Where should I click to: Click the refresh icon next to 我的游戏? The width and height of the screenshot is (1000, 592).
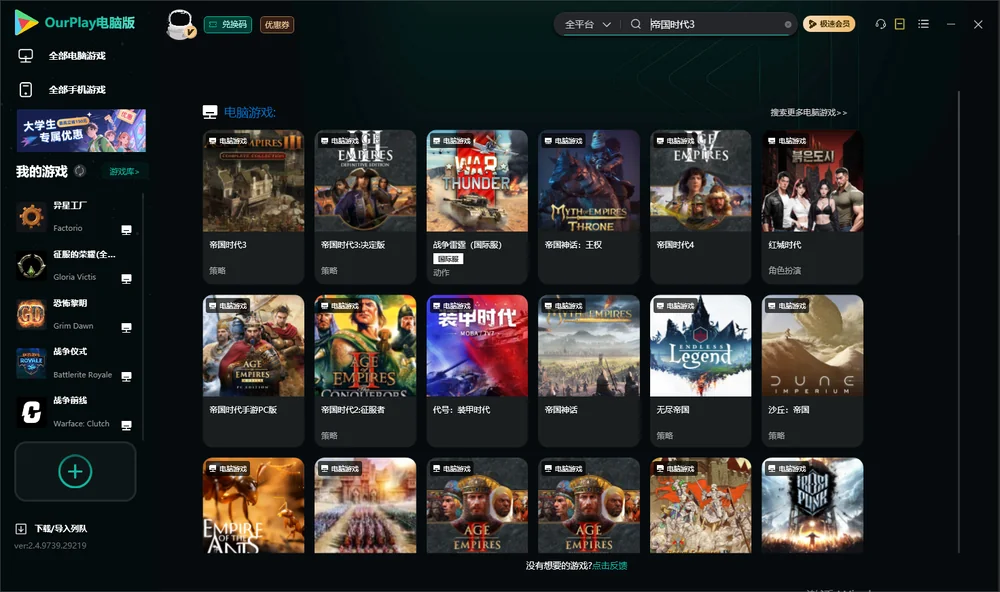[80, 171]
